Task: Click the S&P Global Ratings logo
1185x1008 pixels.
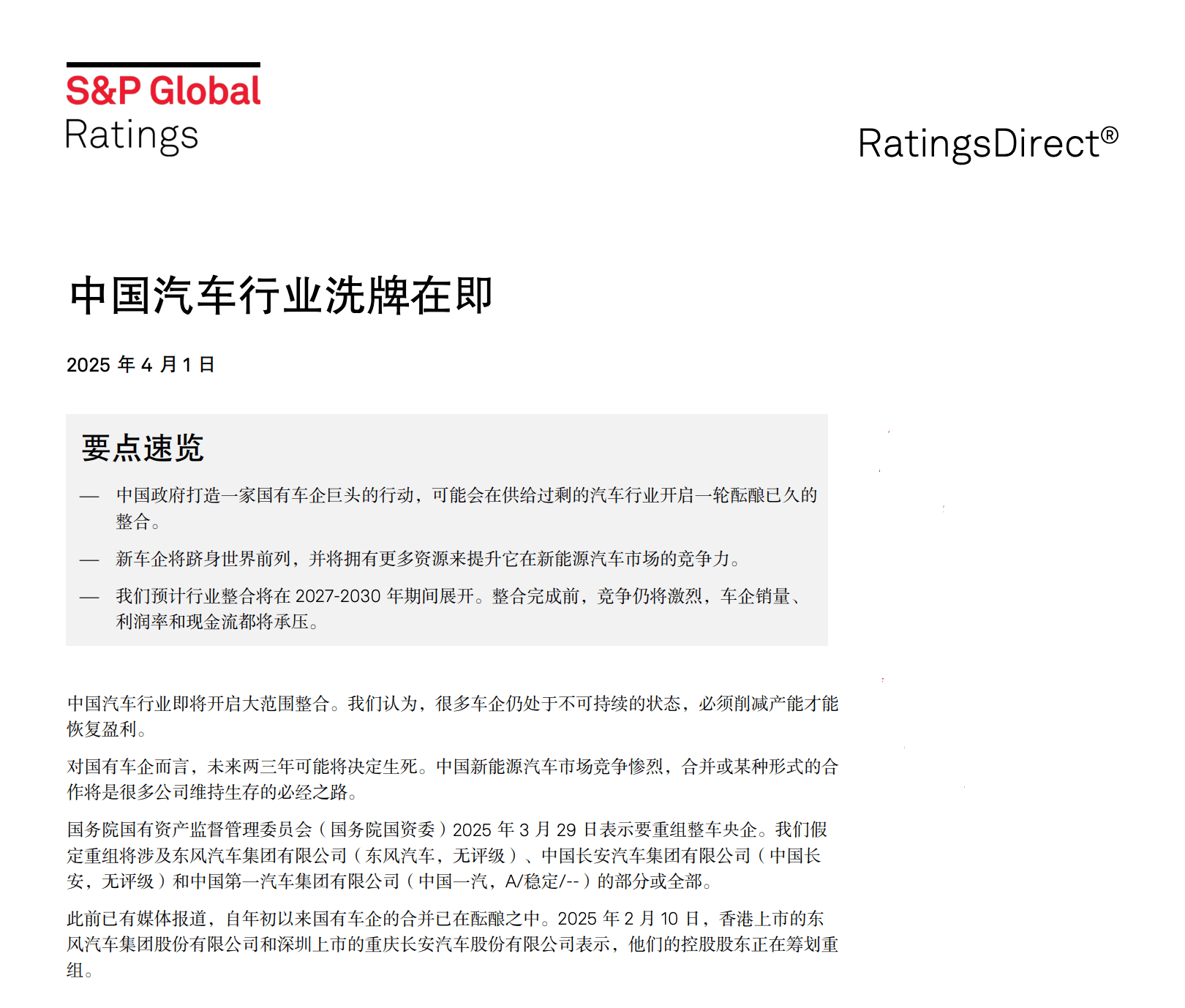Action: pos(163,108)
